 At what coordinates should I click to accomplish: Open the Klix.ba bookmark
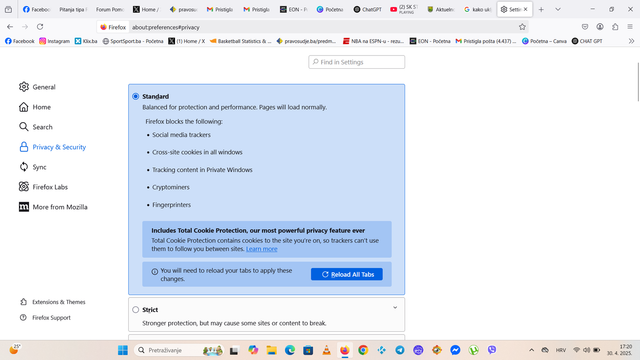point(86,41)
